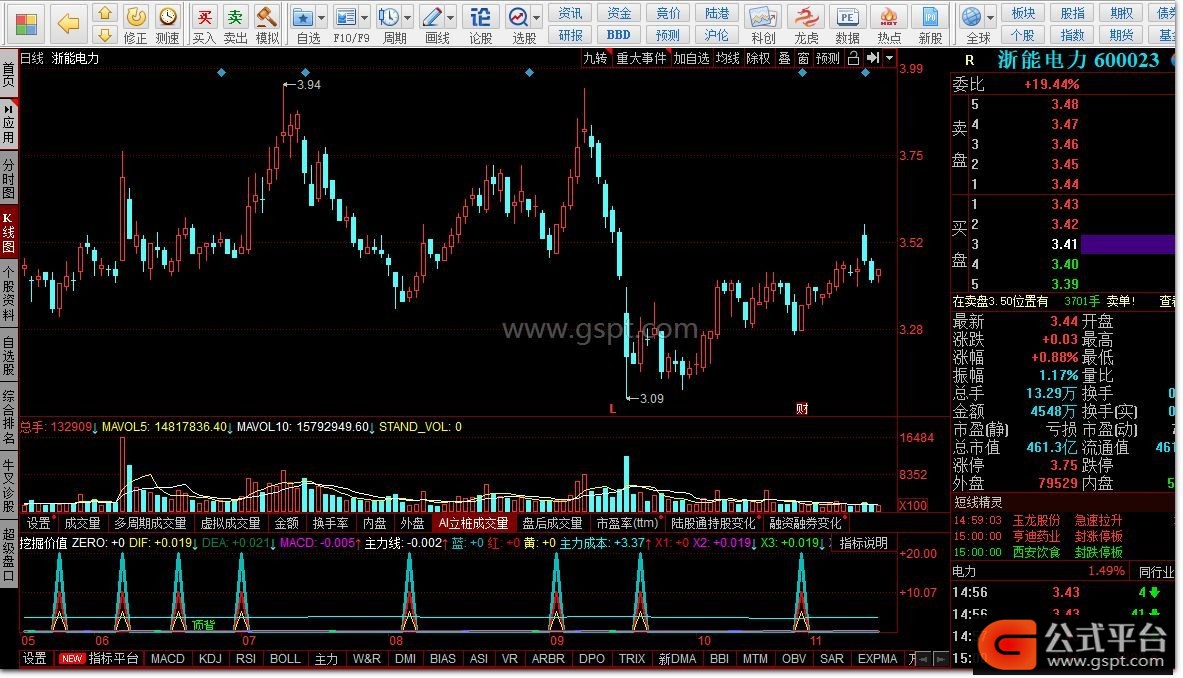Toggle 重大事件 major events display
The width and height of the screenshot is (1183, 678).
pyautogui.click(x=641, y=58)
